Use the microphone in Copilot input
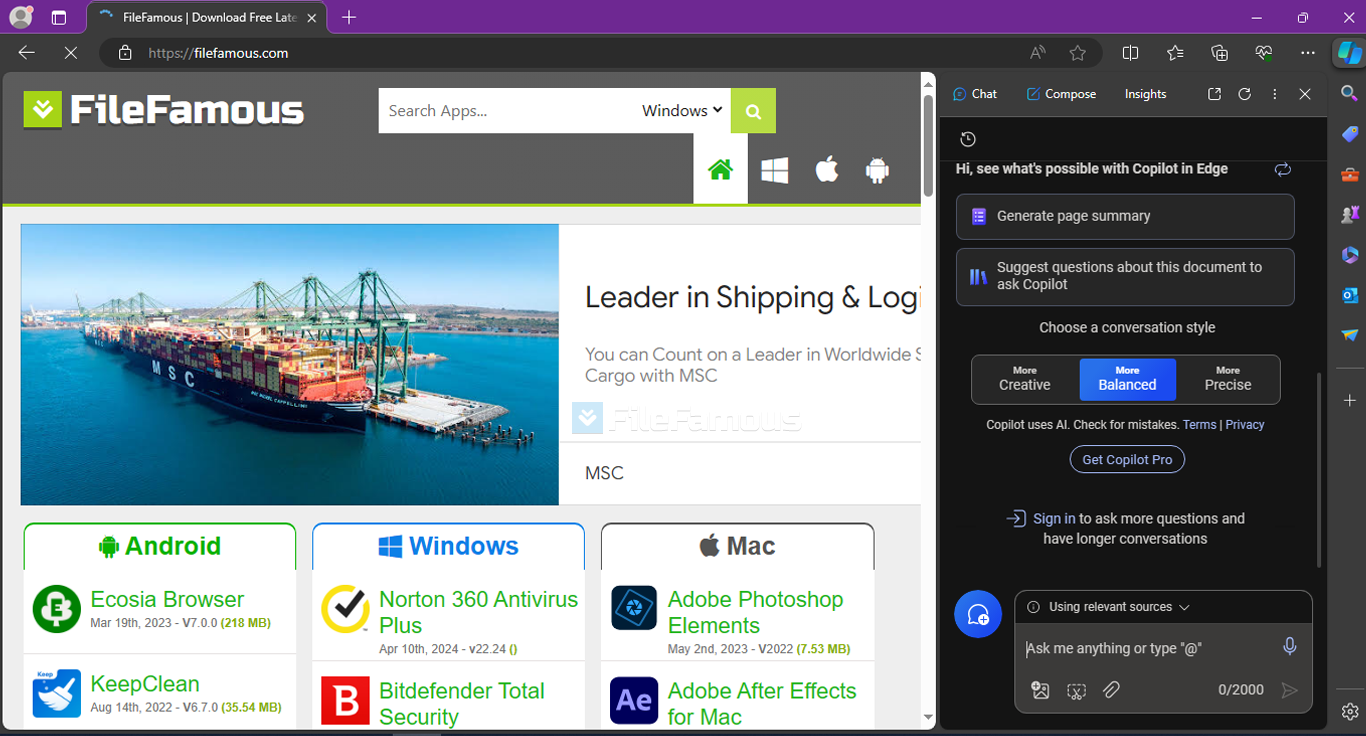Screen dimensions: 1366x736 (x=1290, y=647)
